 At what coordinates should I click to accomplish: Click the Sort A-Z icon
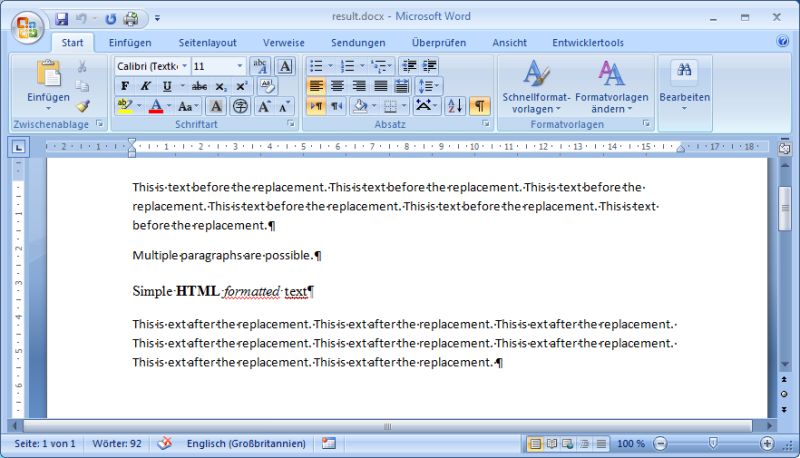pyautogui.click(x=455, y=106)
